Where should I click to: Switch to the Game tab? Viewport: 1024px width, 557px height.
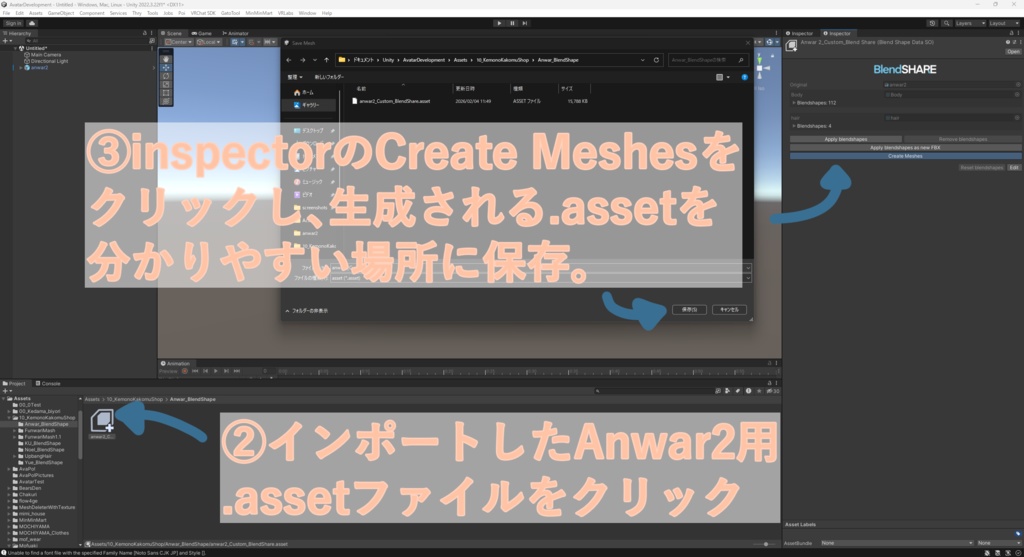[202, 33]
